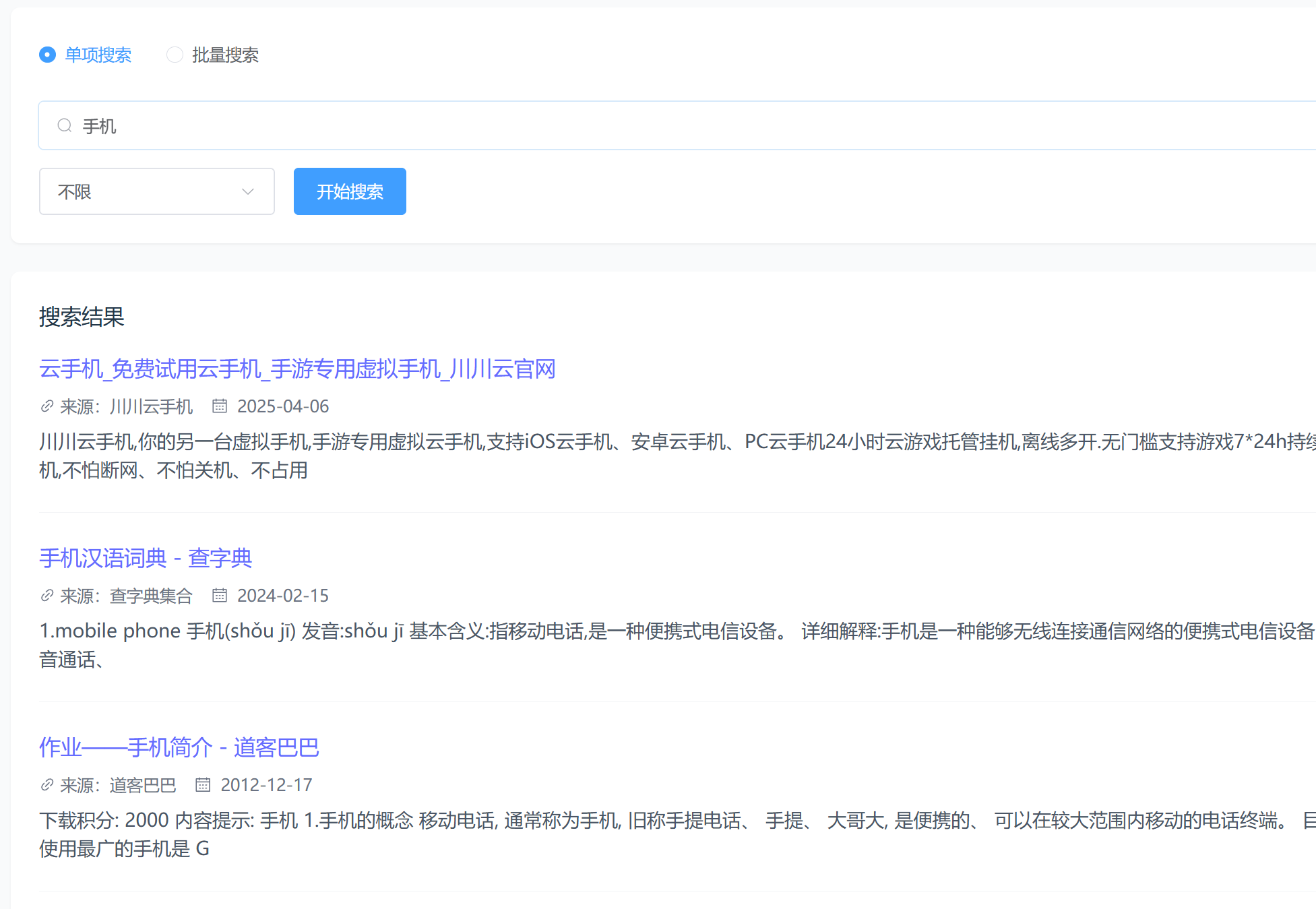Viewport: 1316px width, 909px height.
Task: Click link icon beside 川川云手机 source
Action: 47,406
